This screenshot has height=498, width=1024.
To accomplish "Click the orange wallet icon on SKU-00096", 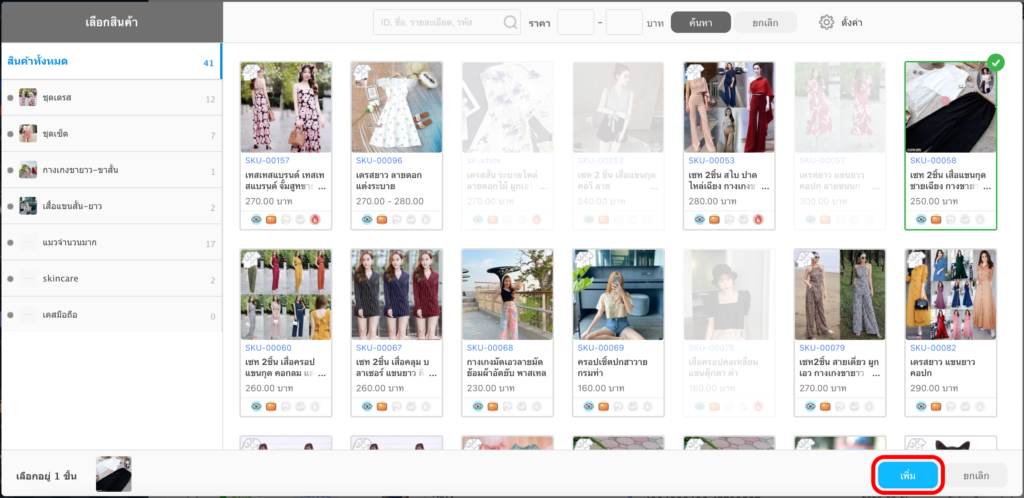I will 381,219.
